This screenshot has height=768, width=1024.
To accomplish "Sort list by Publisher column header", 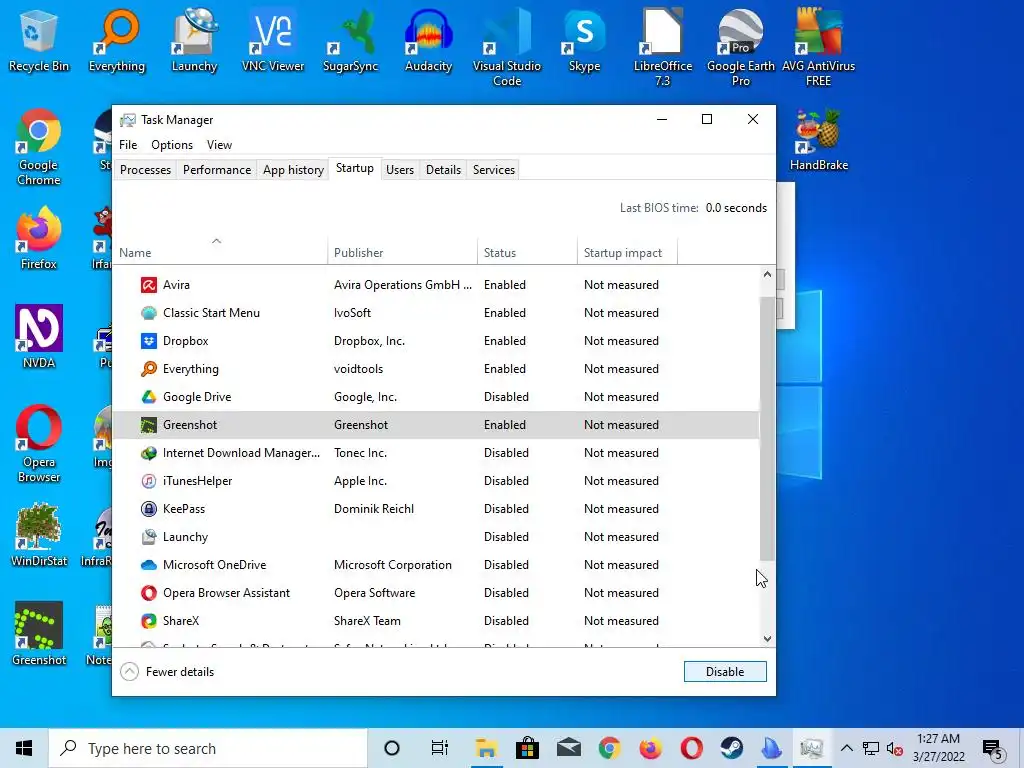I will point(402,252).
